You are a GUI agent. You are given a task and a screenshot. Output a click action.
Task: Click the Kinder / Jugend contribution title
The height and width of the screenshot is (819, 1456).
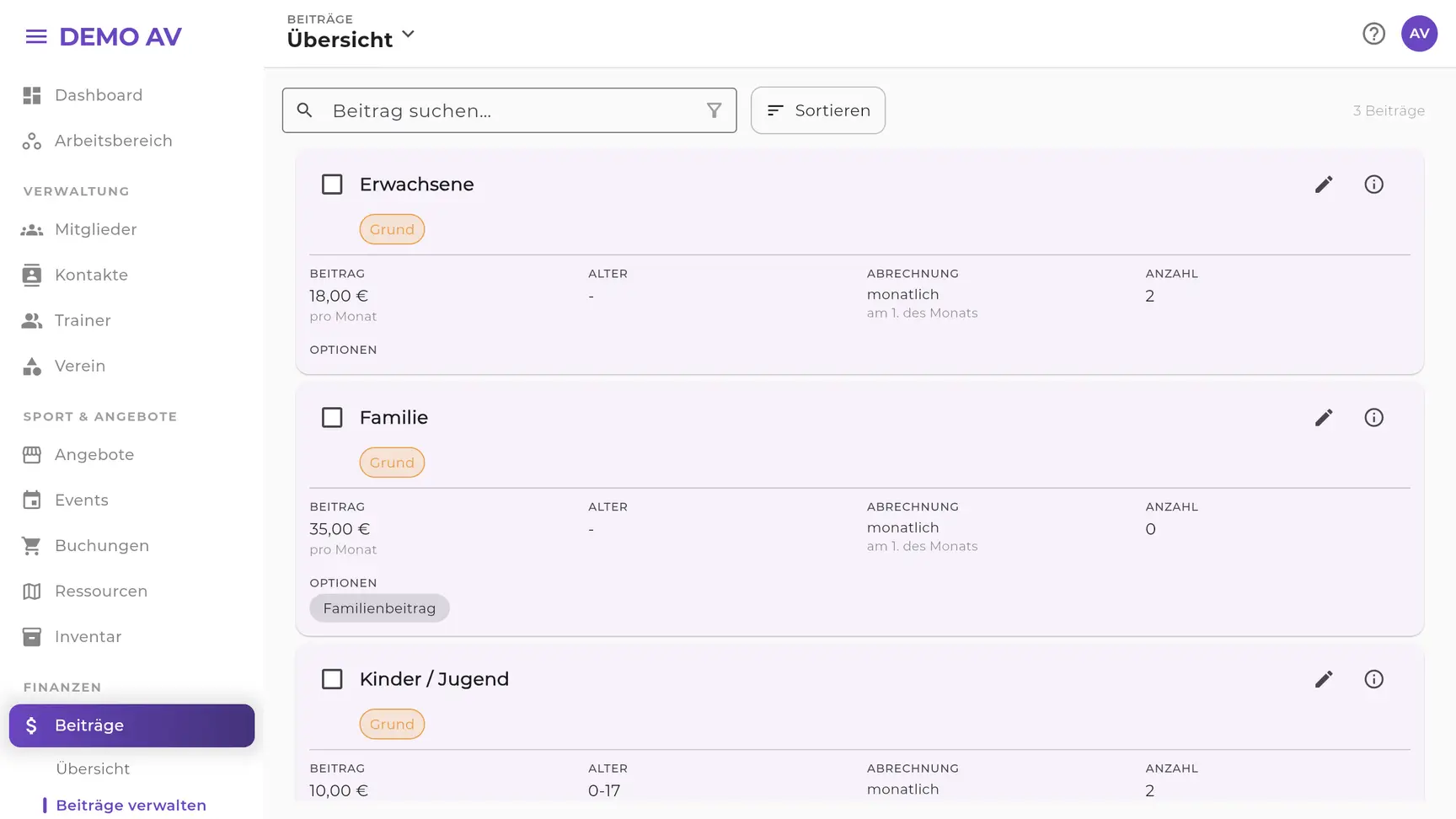434,679
